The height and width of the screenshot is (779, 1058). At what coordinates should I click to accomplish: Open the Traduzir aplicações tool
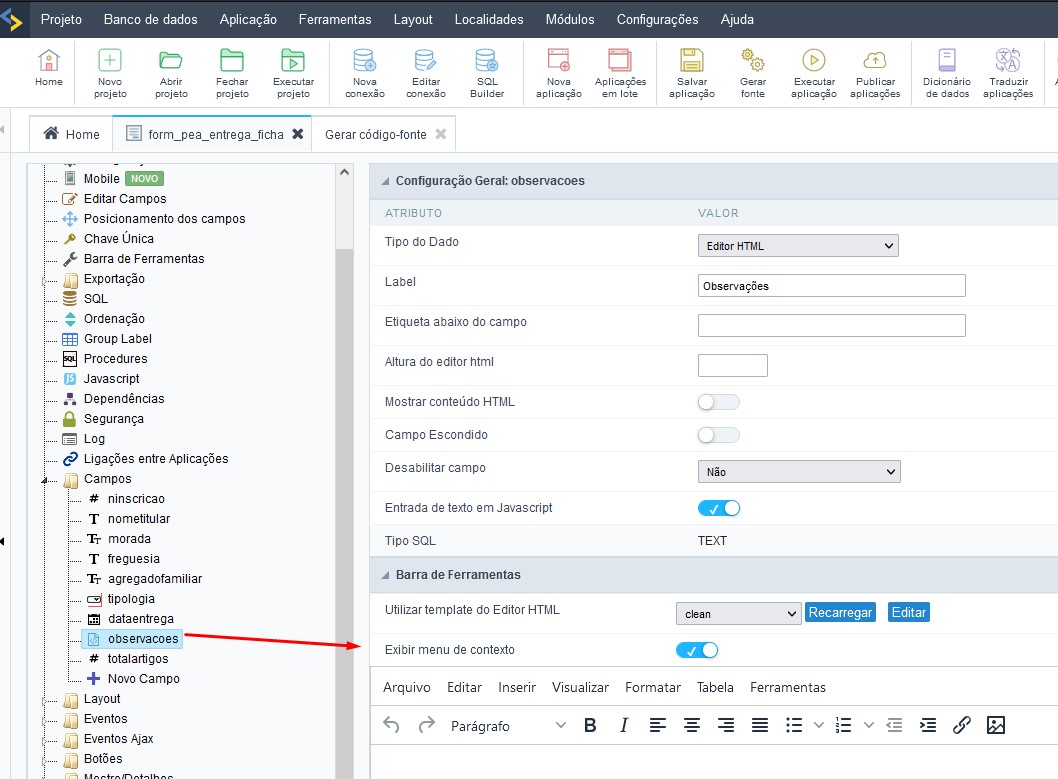[x=1008, y=74]
